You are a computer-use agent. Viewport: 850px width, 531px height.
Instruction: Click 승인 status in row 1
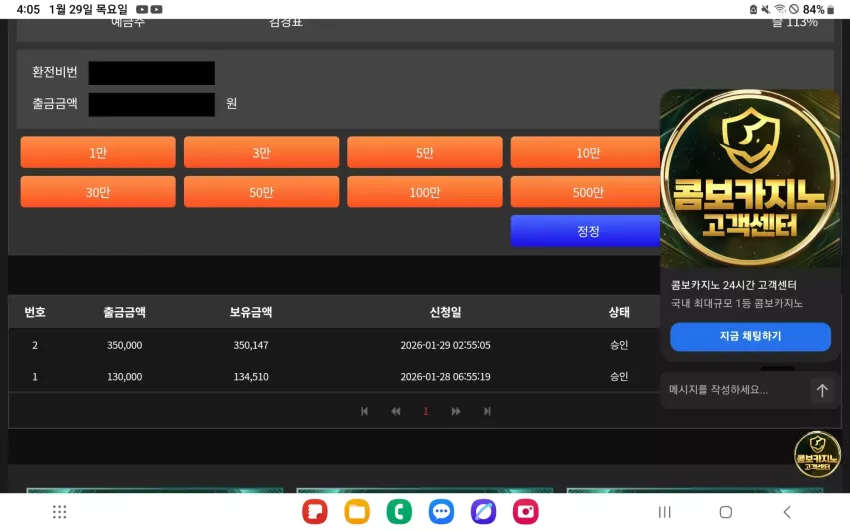(x=619, y=377)
